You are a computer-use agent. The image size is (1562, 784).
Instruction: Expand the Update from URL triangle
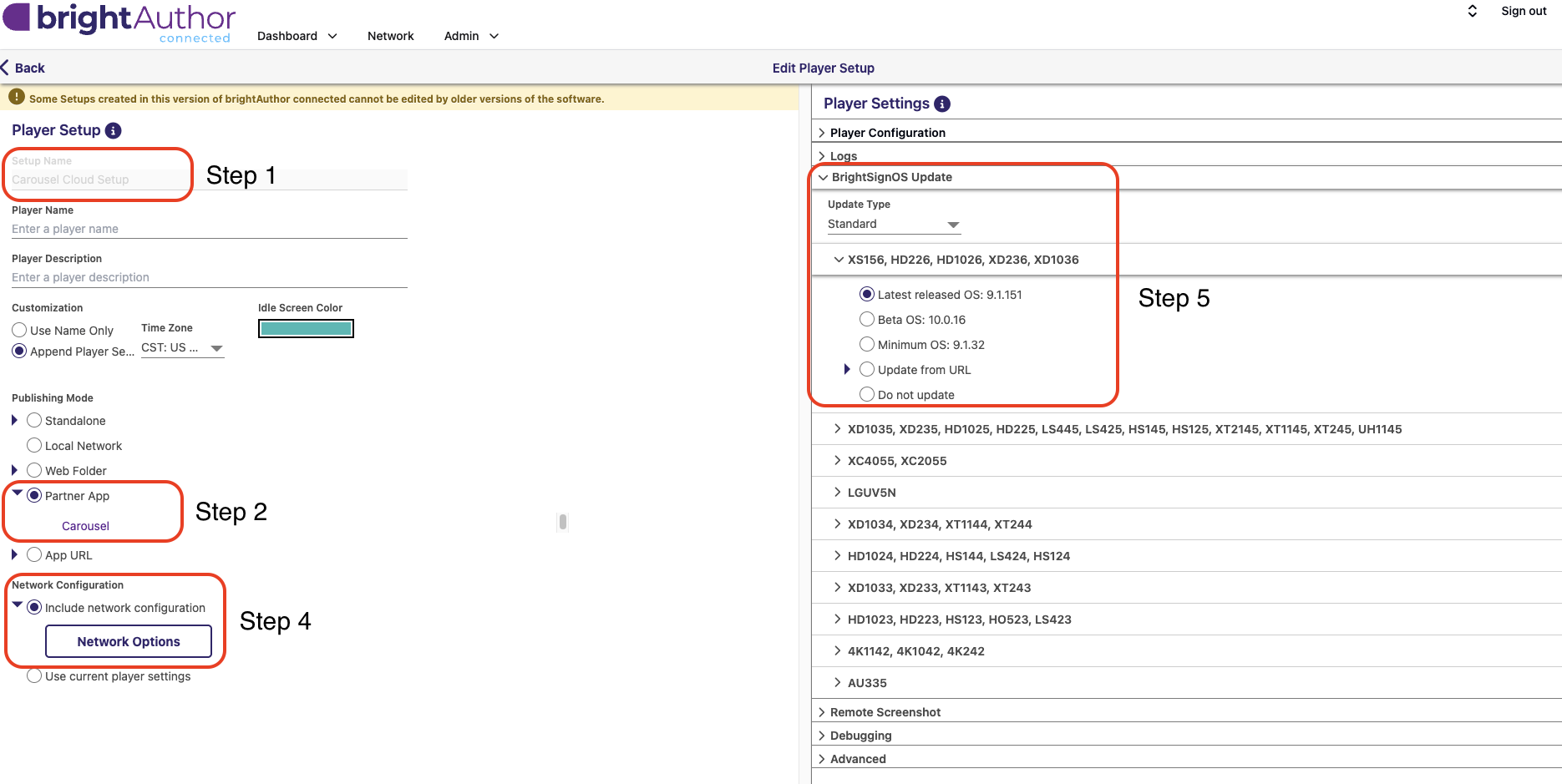847,369
